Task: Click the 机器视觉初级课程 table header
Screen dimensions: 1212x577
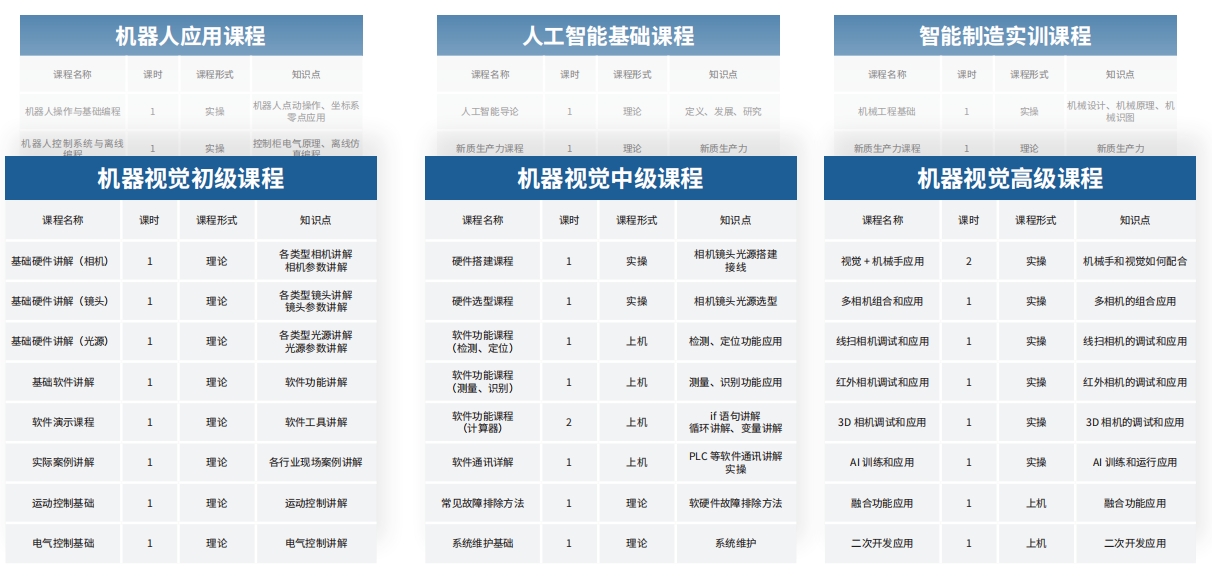Action: point(190,179)
